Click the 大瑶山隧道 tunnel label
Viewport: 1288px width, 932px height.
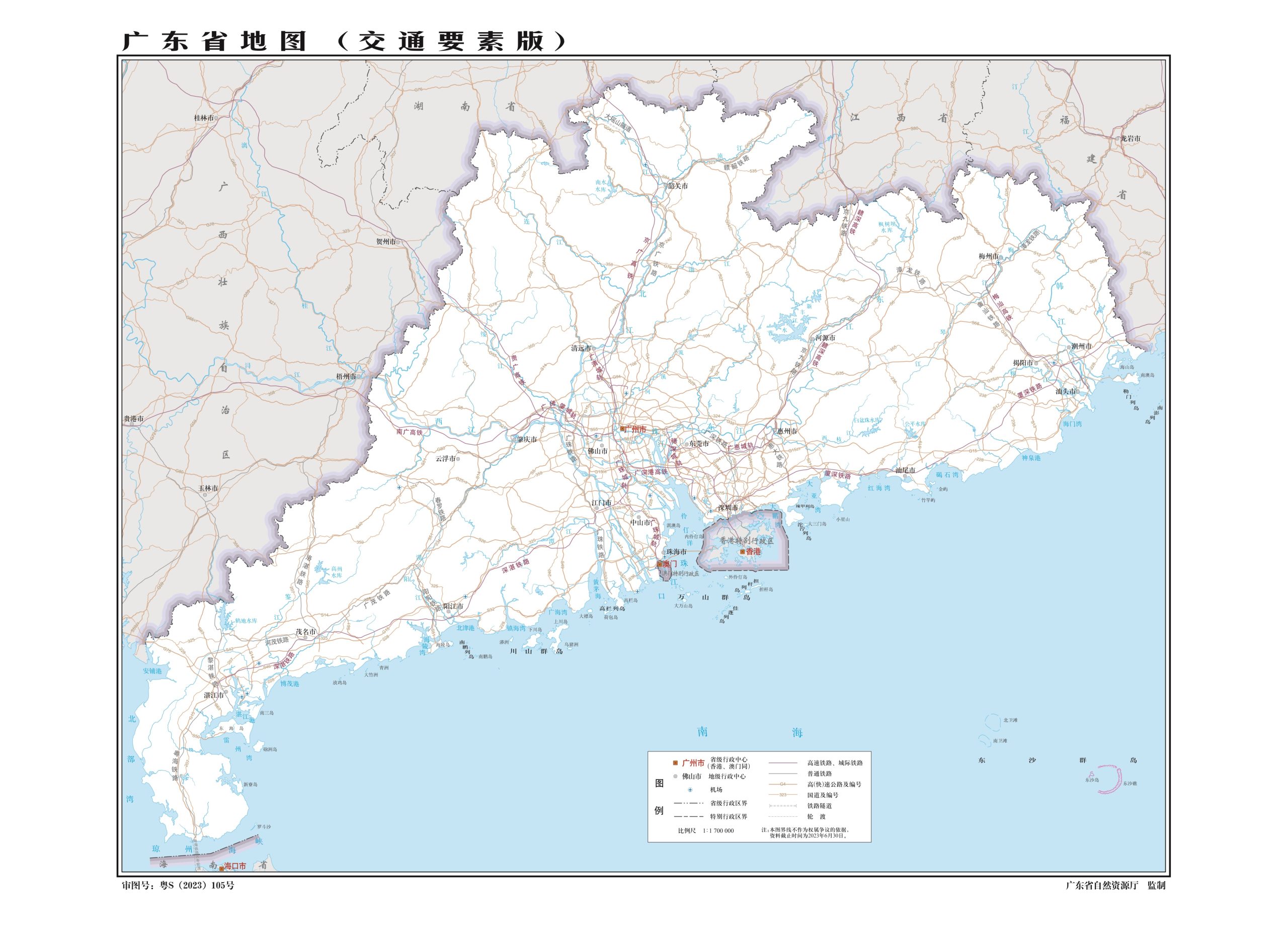pyautogui.click(x=618, y=124)
